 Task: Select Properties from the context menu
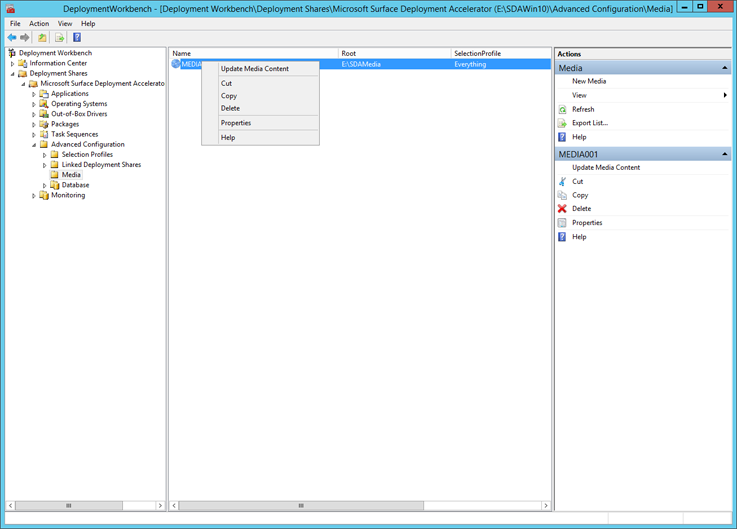[x=236, y=123]
